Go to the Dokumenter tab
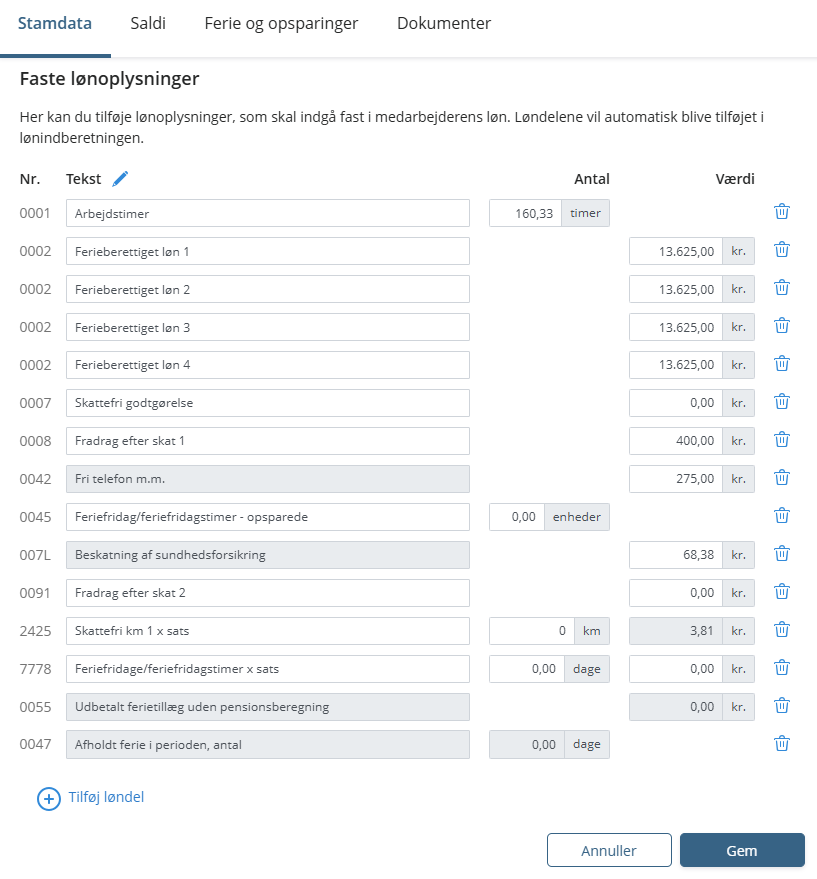The image size is (817, 879). (x=444, y=23)
